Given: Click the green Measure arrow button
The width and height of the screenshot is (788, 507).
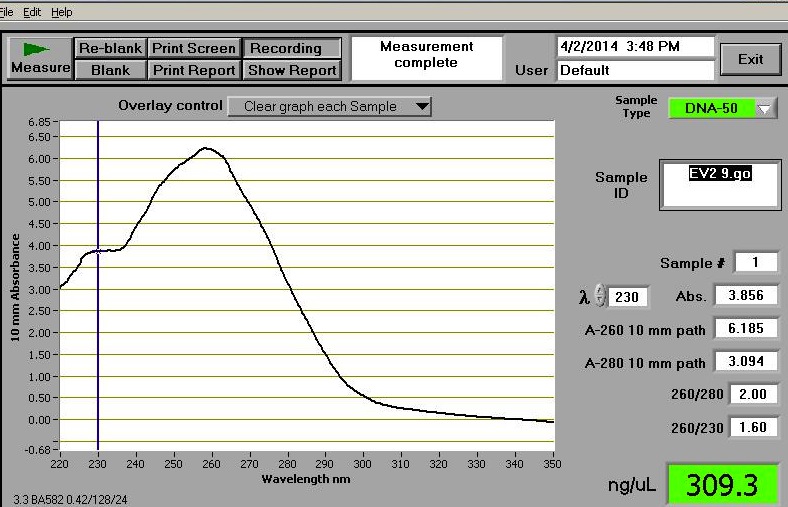Looking at the screenshot, I should pyautogui.click(x=40, y=59).
